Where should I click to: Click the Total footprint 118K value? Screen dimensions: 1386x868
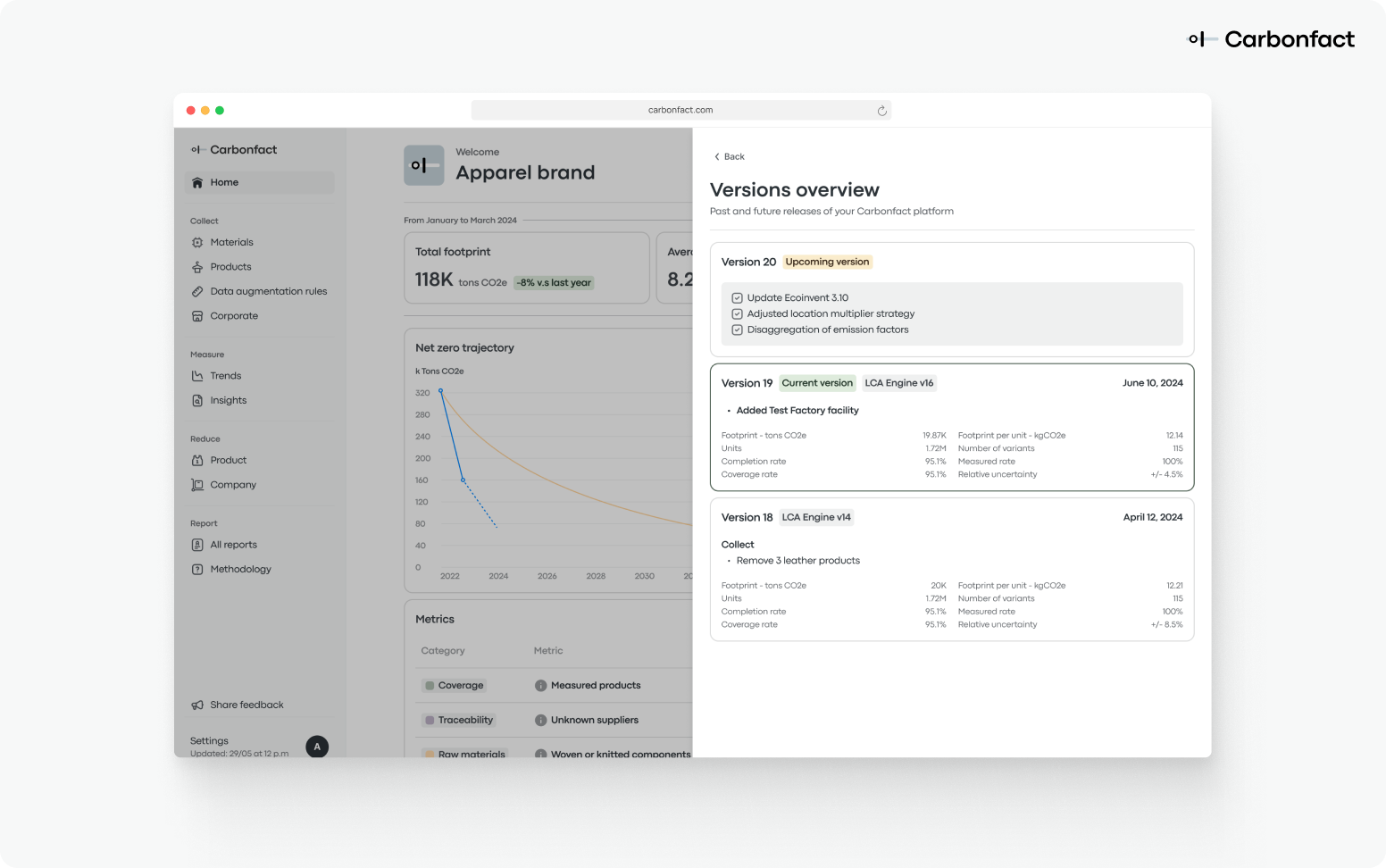pos(434,280)
